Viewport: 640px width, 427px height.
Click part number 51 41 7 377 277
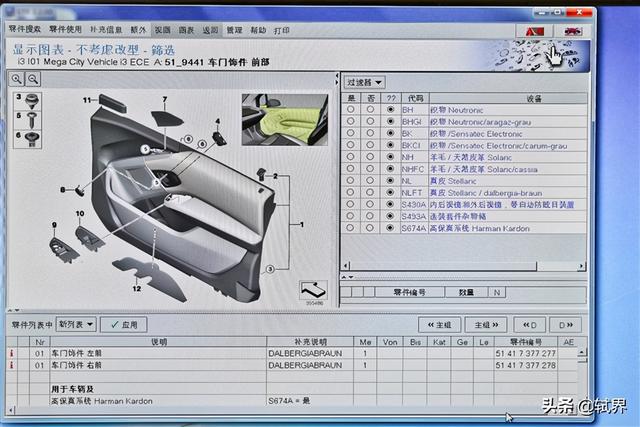pyautogui.click(x=526, y=354)
